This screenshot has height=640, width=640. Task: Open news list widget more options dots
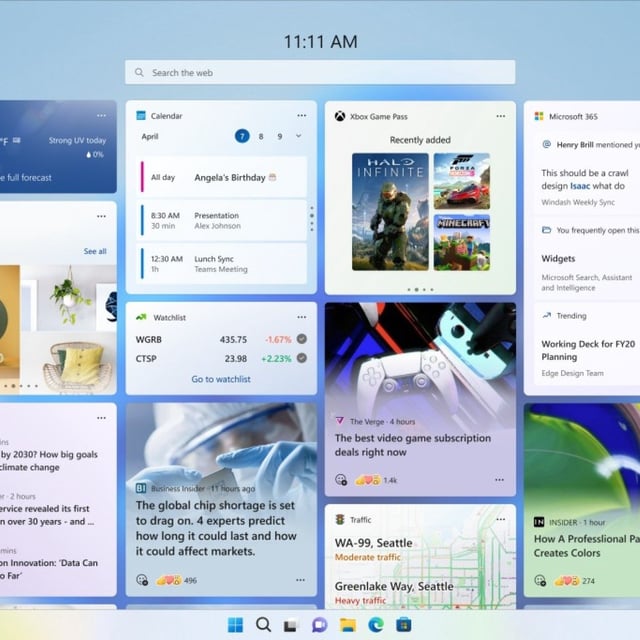click(x=102, y=418)
